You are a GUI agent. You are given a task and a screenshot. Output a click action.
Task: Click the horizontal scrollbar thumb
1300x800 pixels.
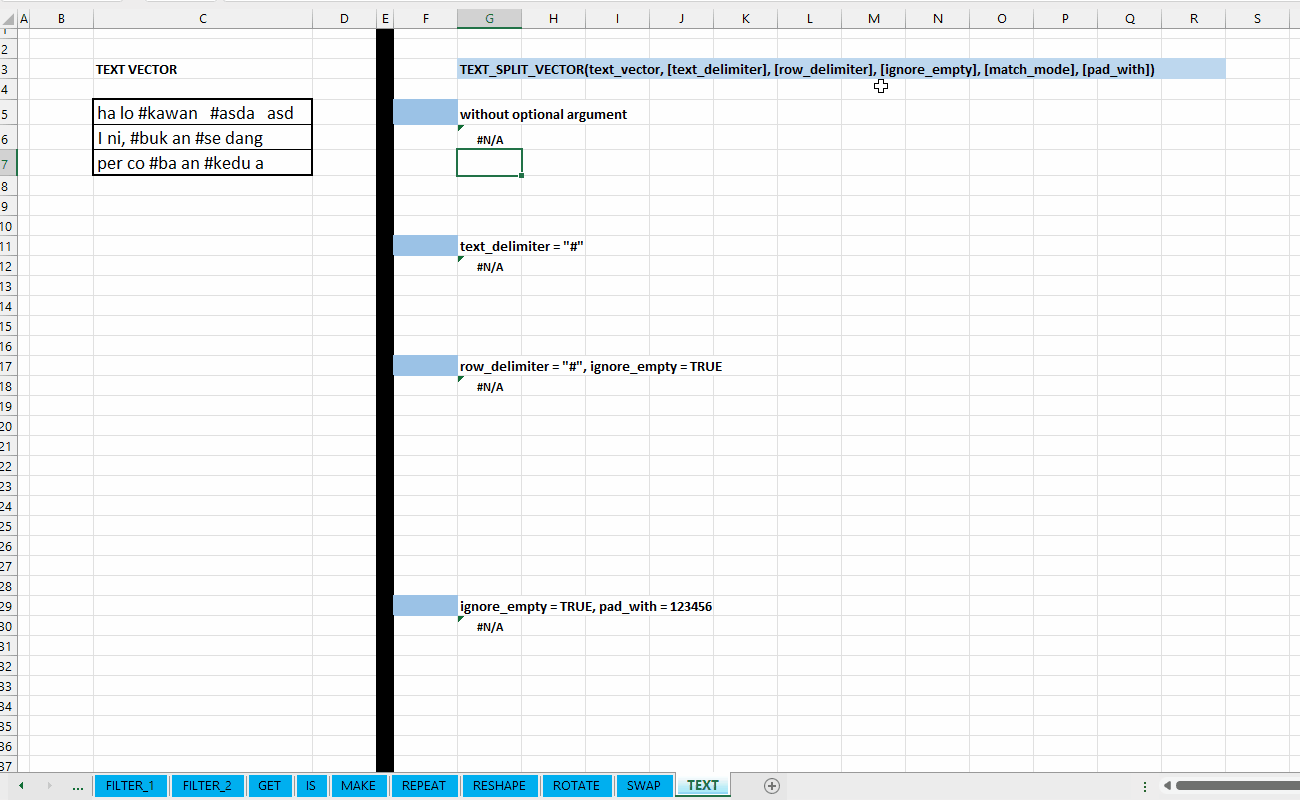pos(1238,786)
